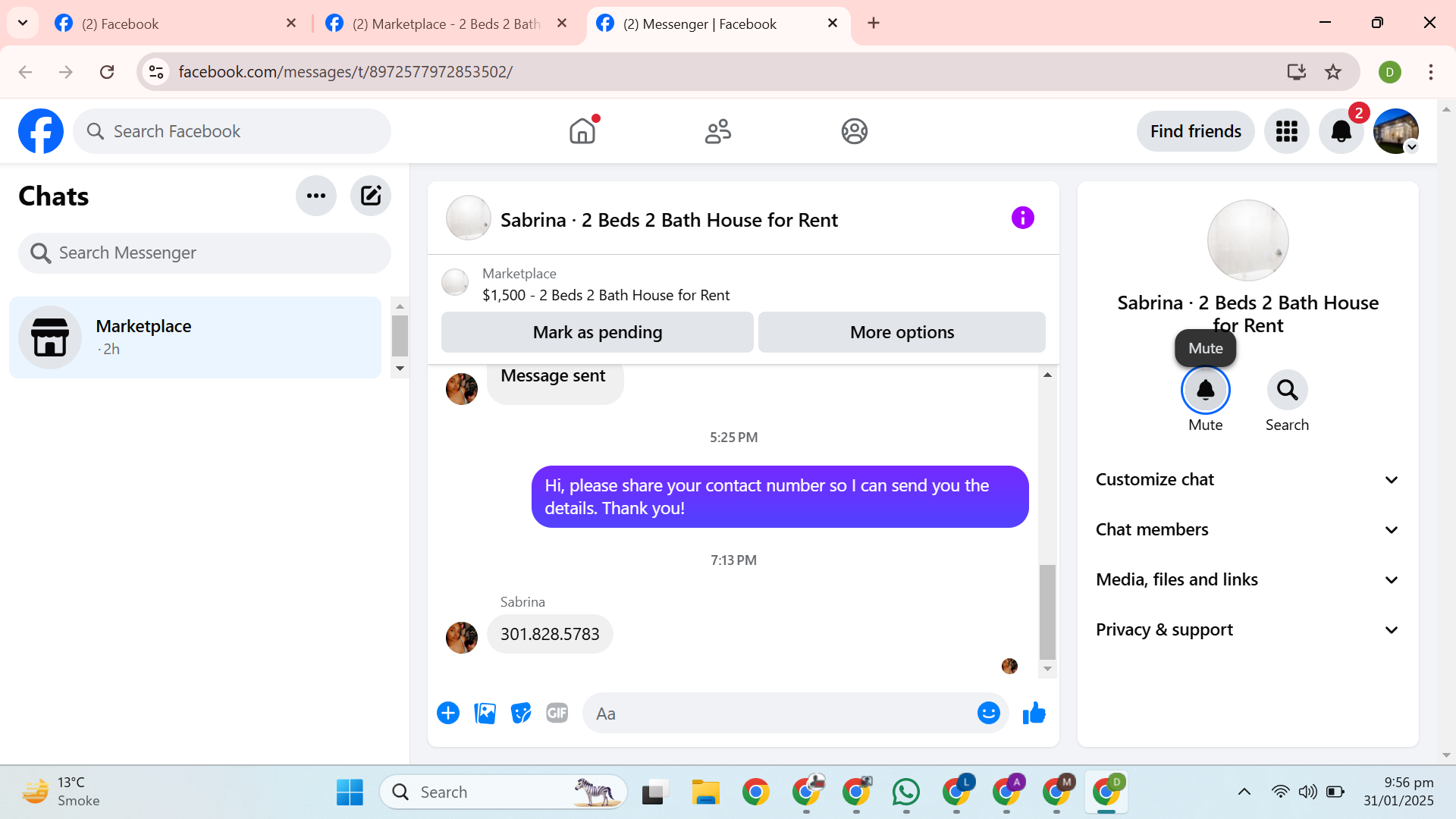
Task: Click Sabrina's avatar beside phone number message
Action: (x=462, y=638)
